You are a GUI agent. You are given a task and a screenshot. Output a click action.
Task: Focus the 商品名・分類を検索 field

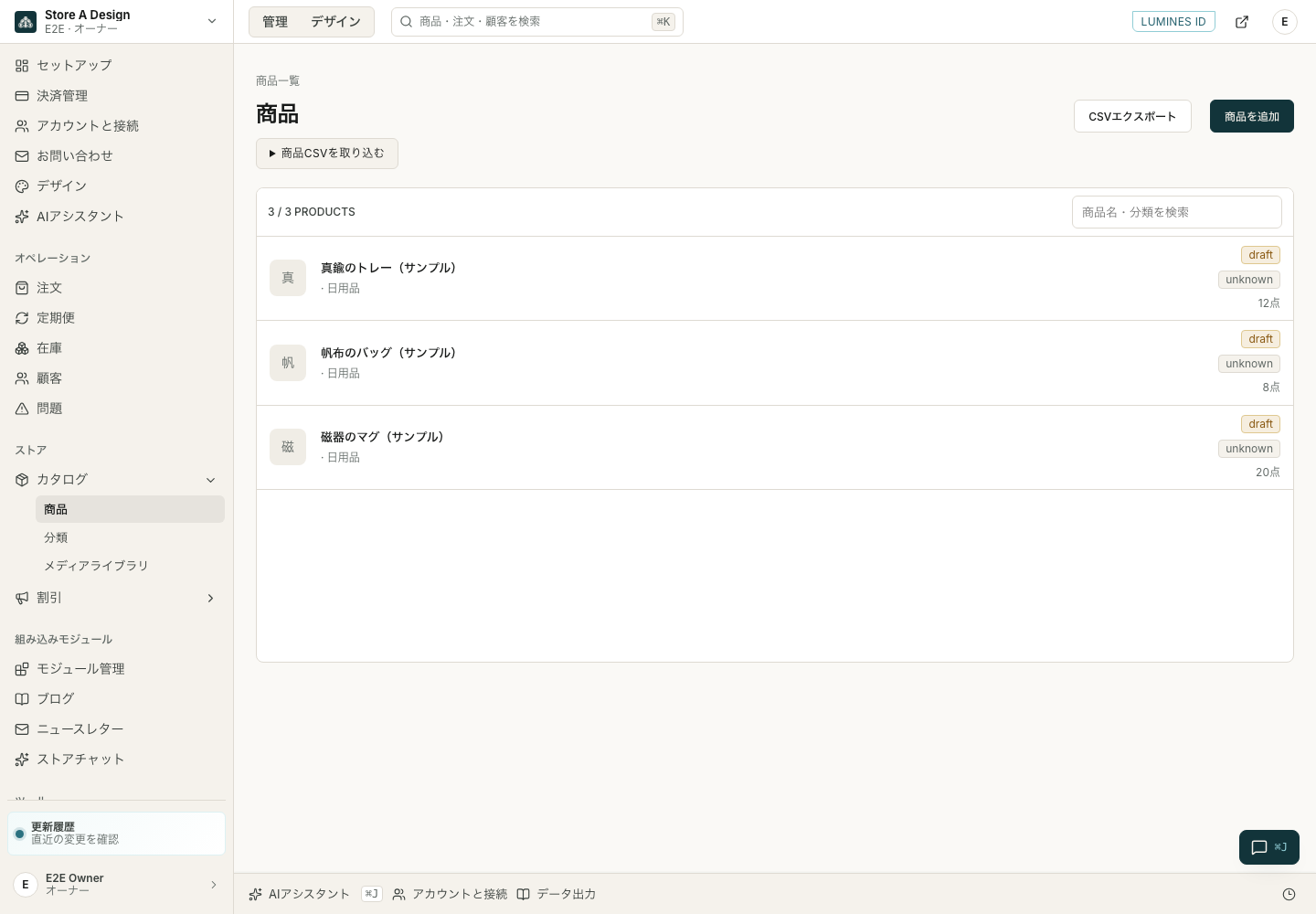(x=1177, y=212)
